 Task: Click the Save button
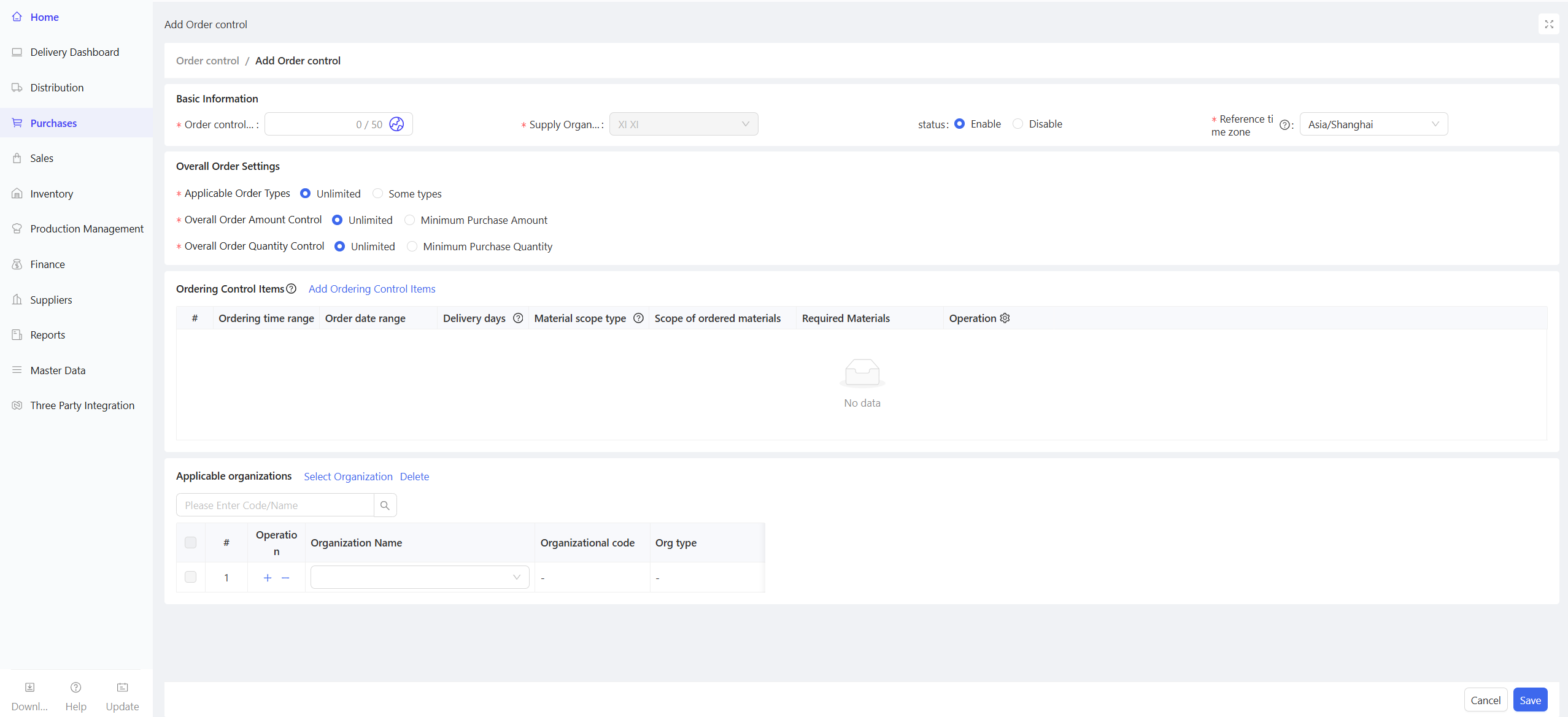tap(1530, 700)
